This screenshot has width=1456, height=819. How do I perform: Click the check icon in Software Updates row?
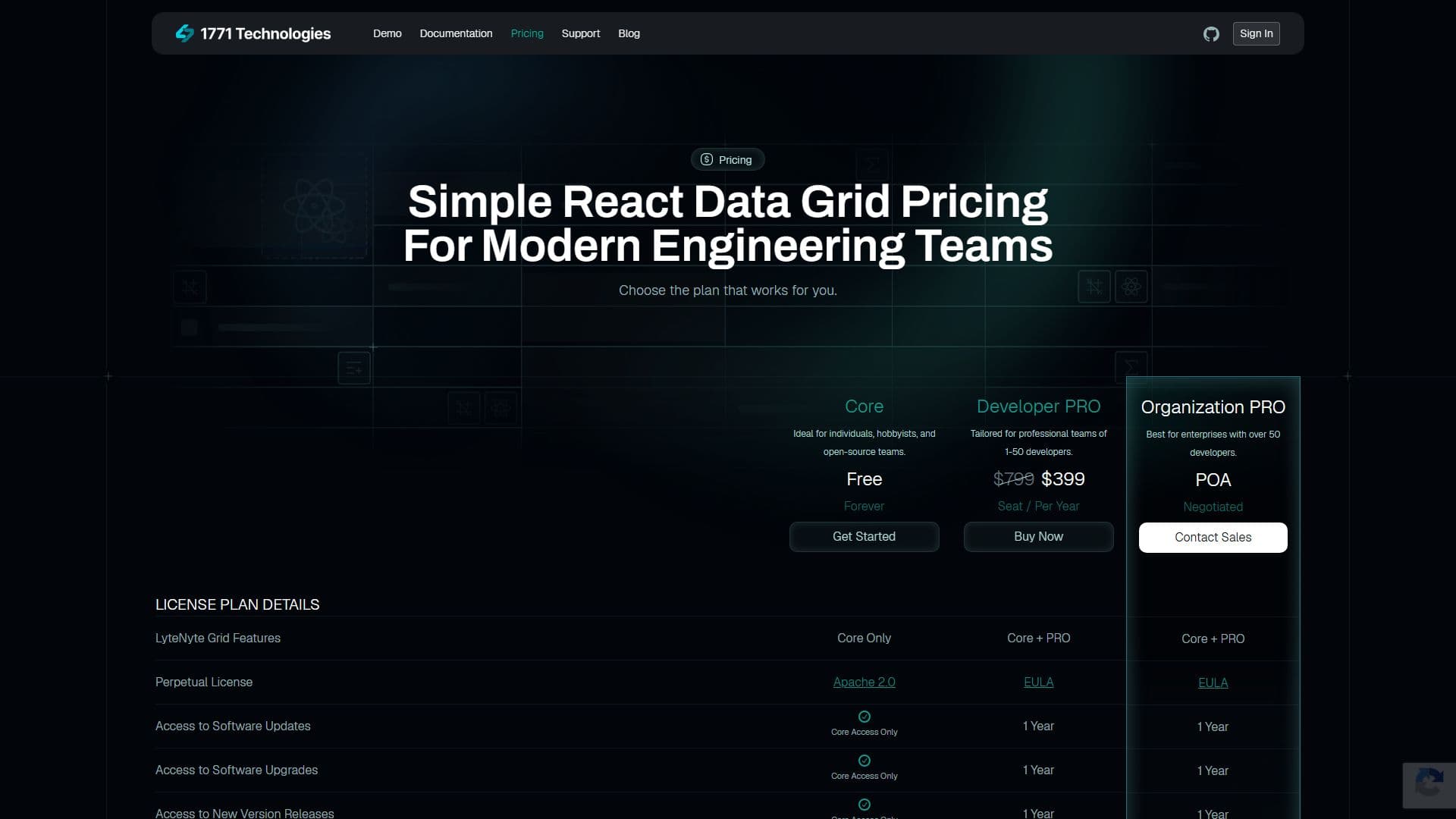tap(864, 717)
